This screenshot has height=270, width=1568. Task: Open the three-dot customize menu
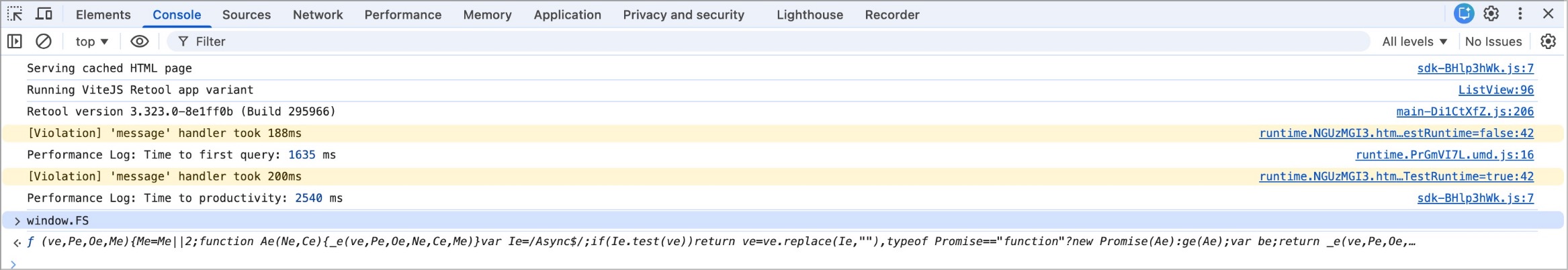(1520, 13)
